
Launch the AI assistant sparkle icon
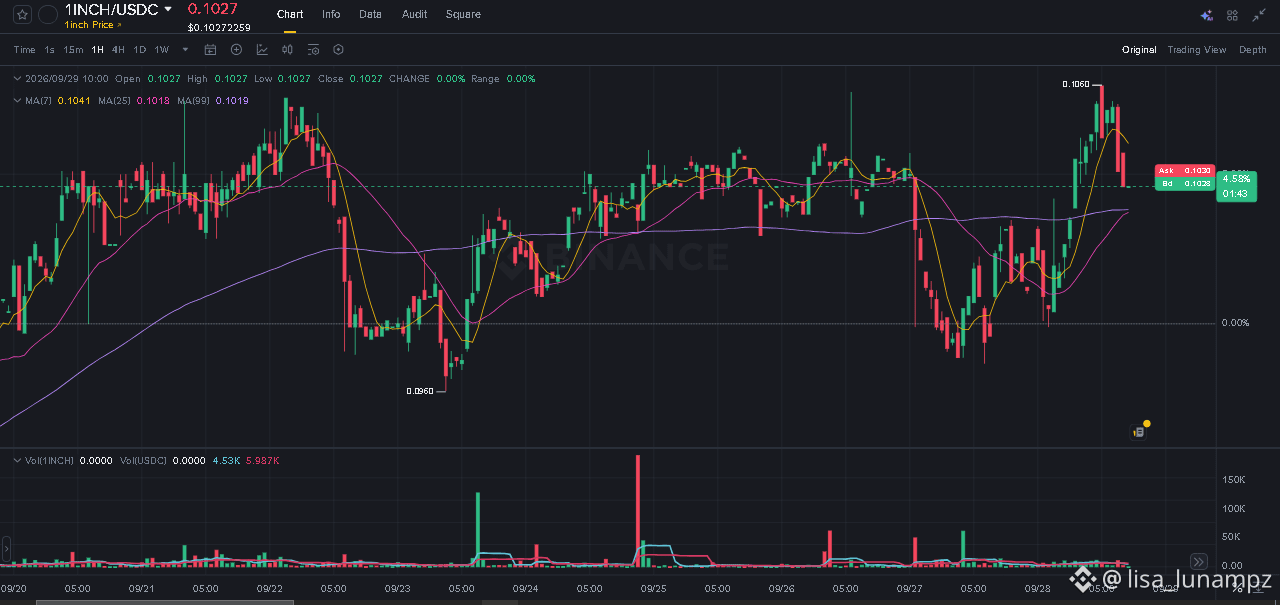pyautogui.click(x=1207, y=15)
